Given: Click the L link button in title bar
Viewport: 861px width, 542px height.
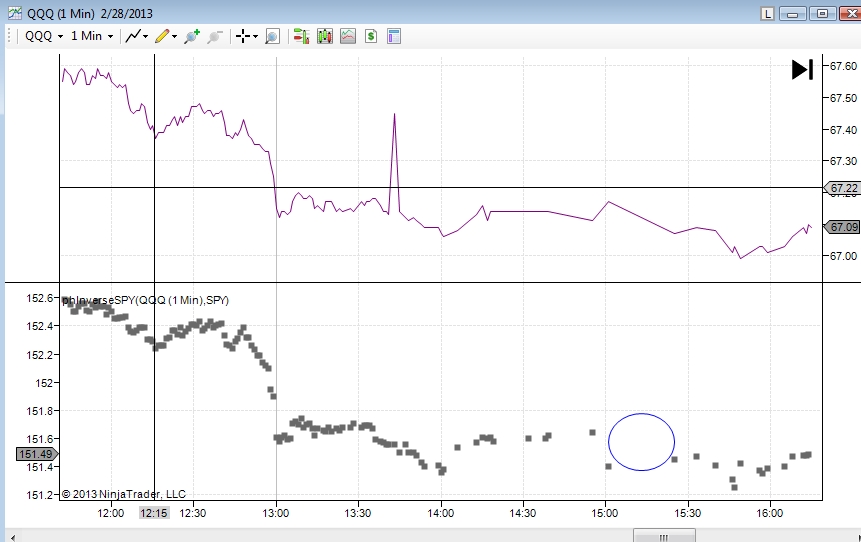Looking at the screenshot, I should (767, 14).
